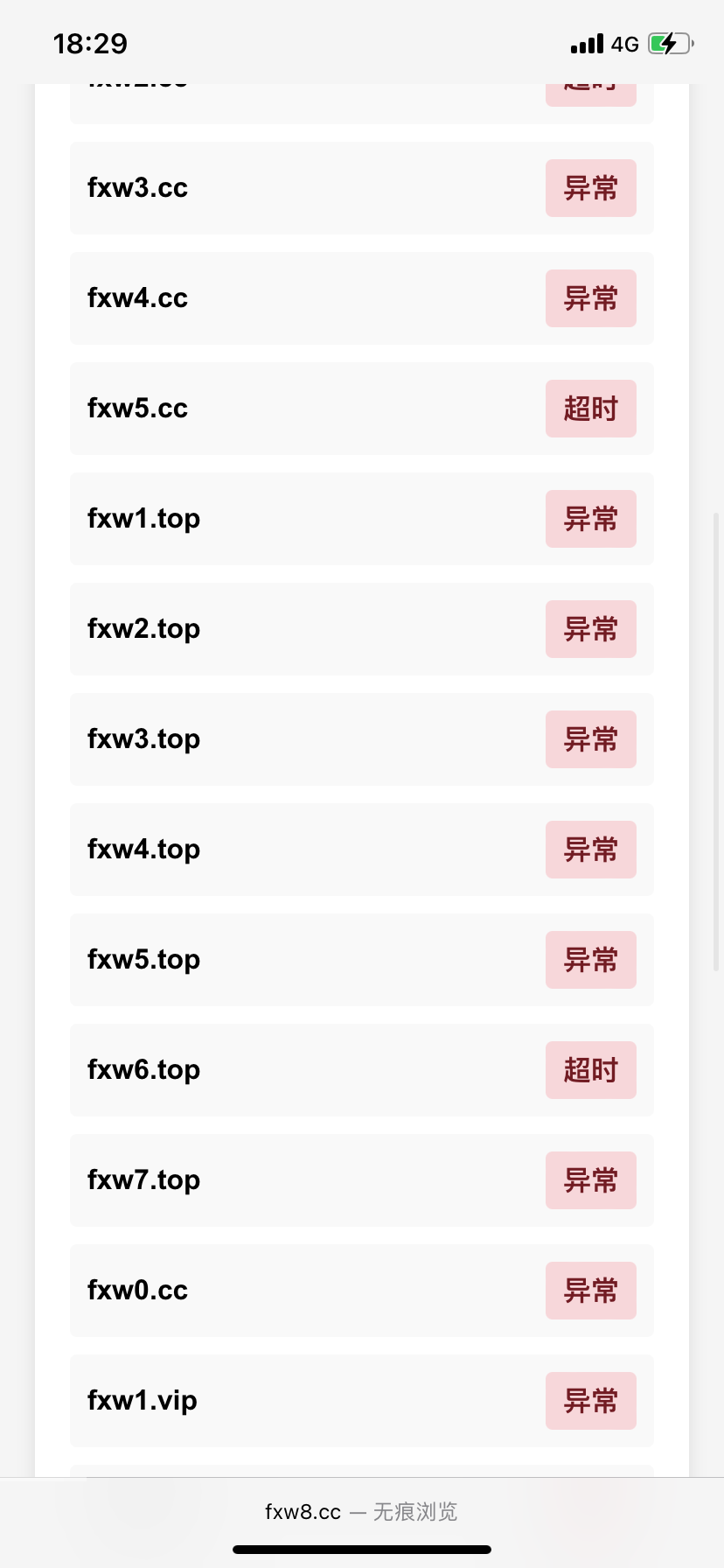Click the page scrollbar on right edge
The height and width of the screenshot is (1568, 724).
point(718,742)
